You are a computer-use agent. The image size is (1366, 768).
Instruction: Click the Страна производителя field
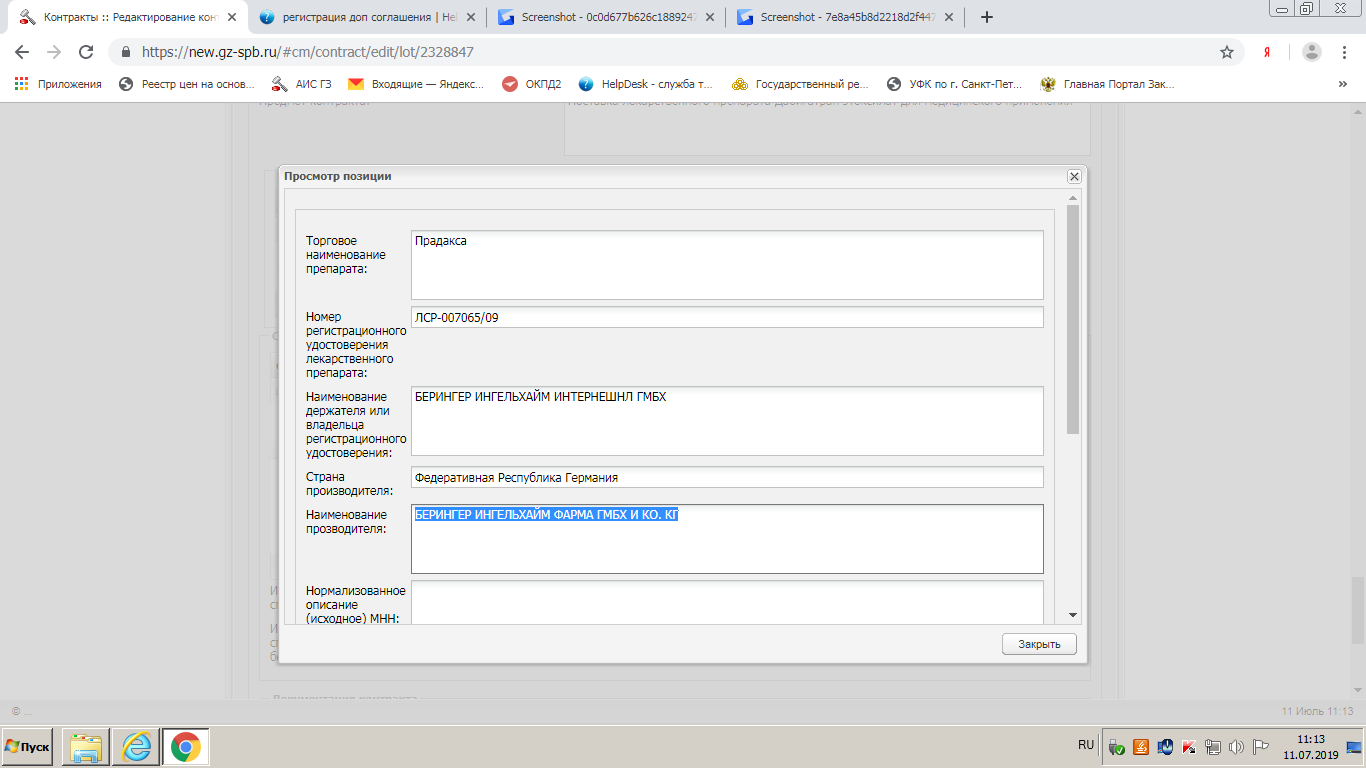click(727, 477)
